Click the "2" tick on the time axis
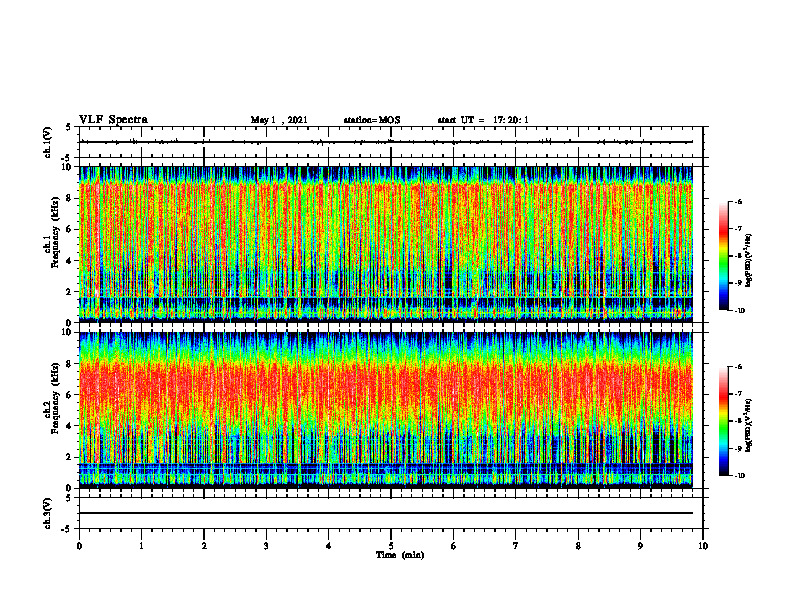This screenshot has height=612, width=792. click(204, 546)
